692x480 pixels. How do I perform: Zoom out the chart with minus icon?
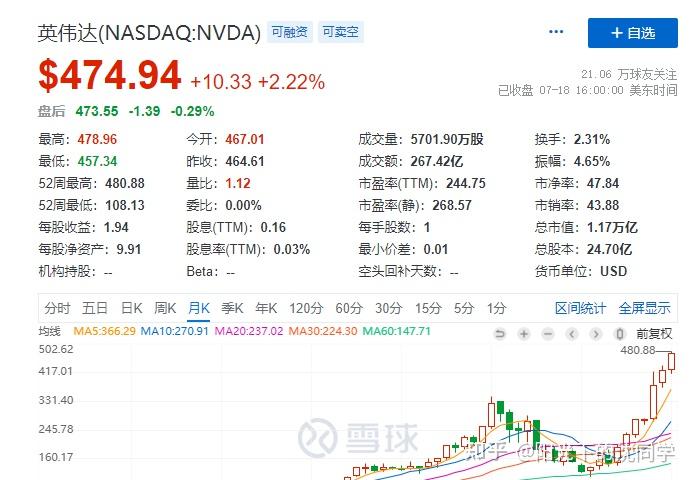pos(548,334)
